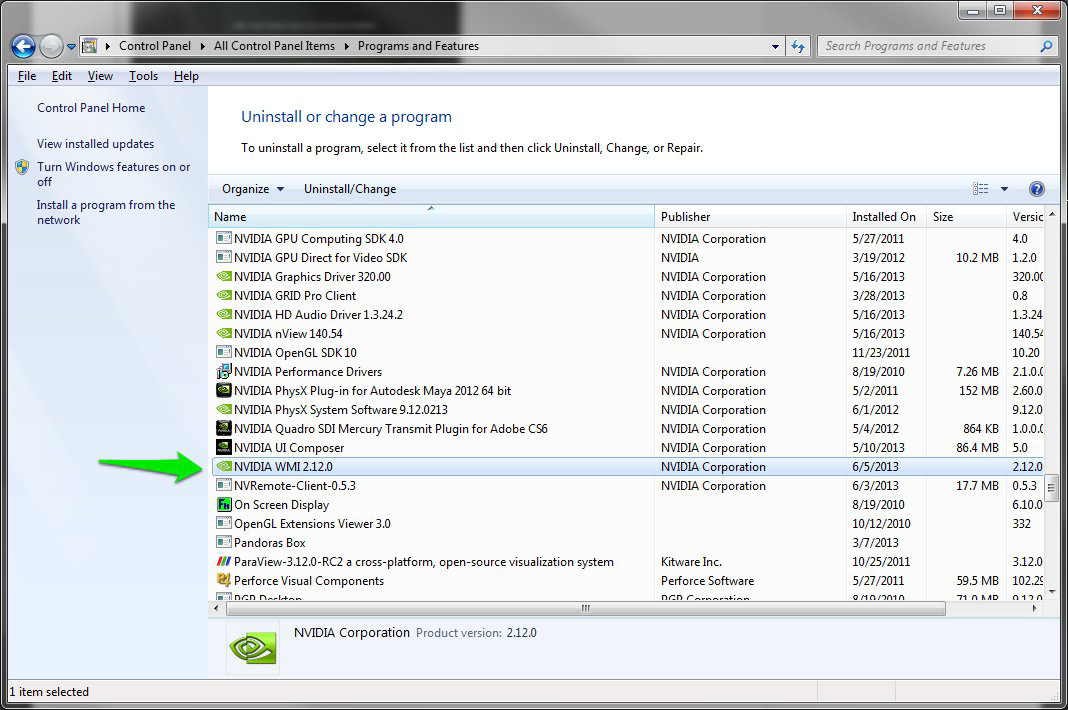
Task: Click the NVIDIA HD Audio Driver icon
Action: coord(223,315)
